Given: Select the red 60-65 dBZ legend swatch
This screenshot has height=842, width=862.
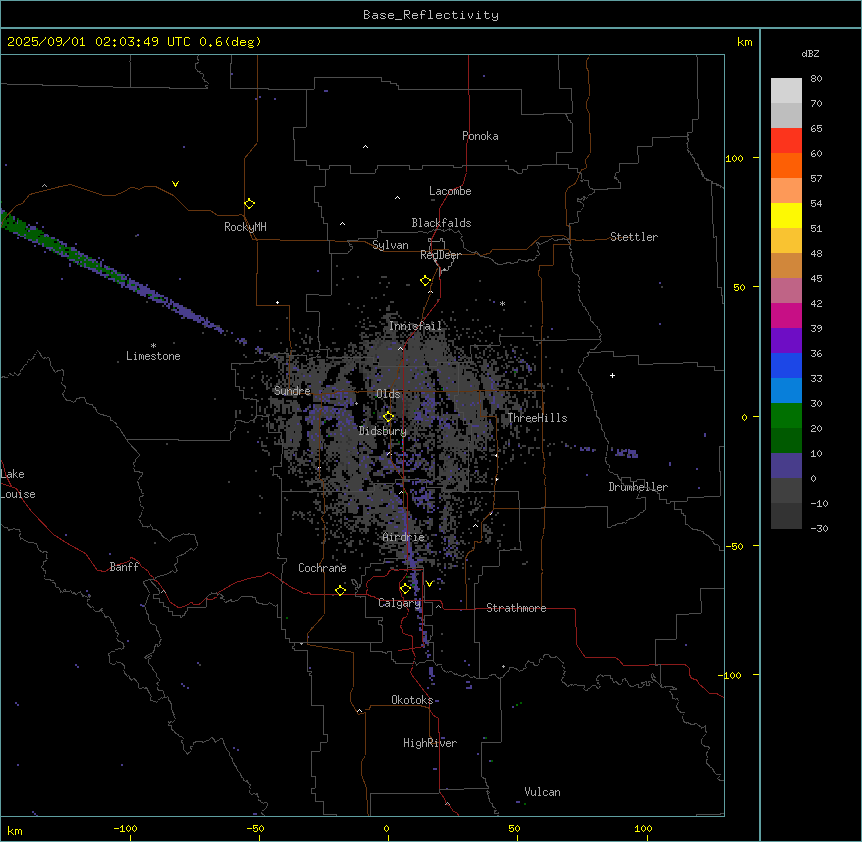Looking at the screenshot, I should click(786, 140).
